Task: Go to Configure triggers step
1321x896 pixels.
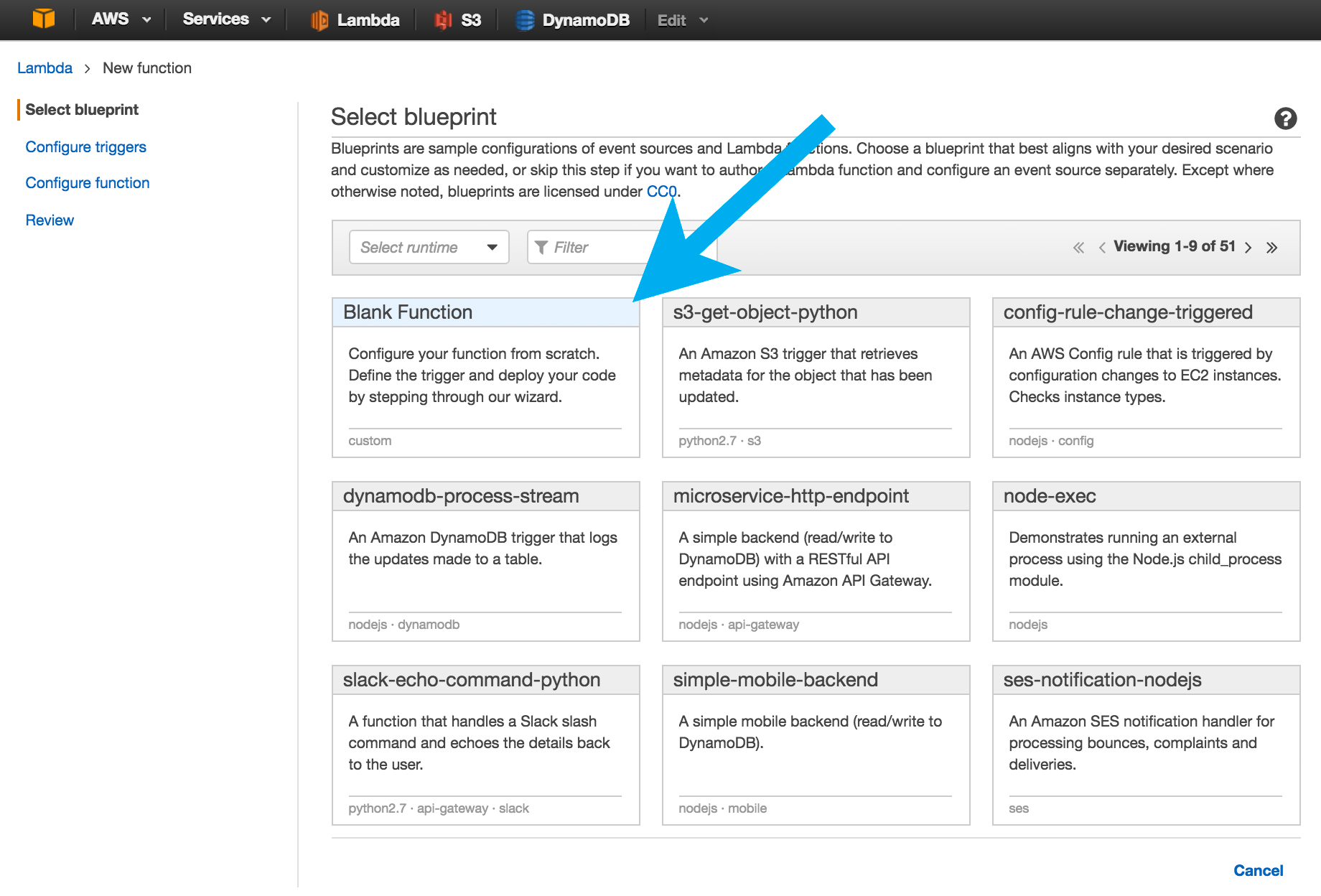Action: point(85,147)
